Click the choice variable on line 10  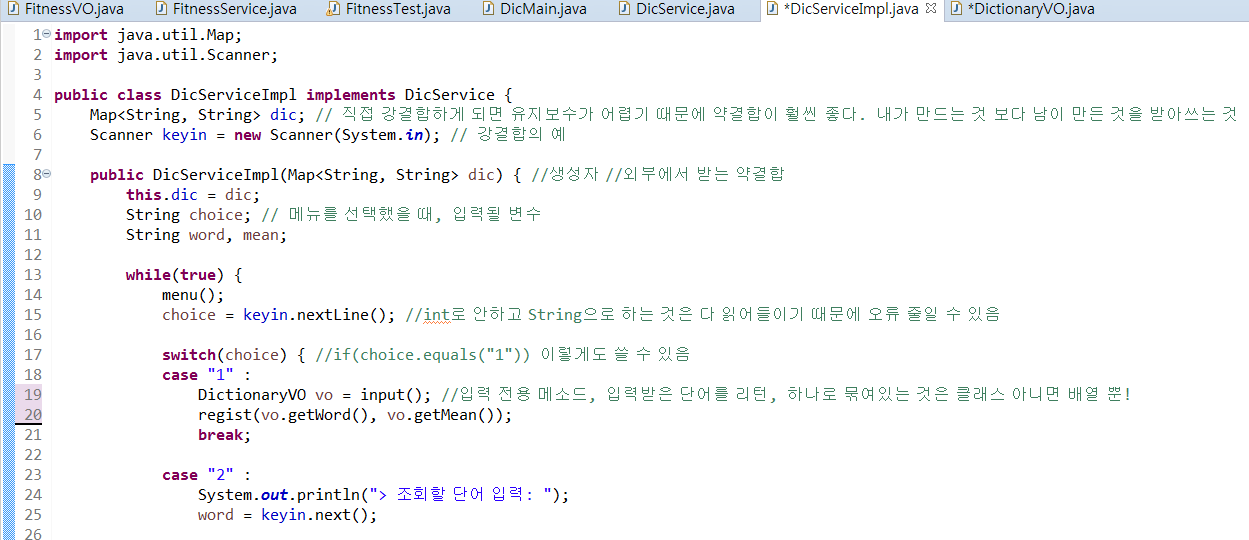click(x=216, y=215)
